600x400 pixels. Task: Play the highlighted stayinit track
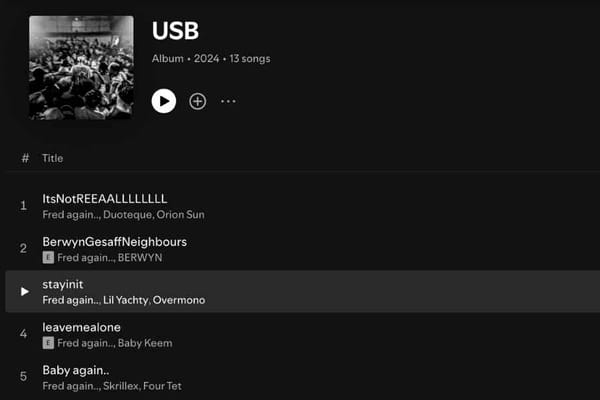(x=25, y=291)
